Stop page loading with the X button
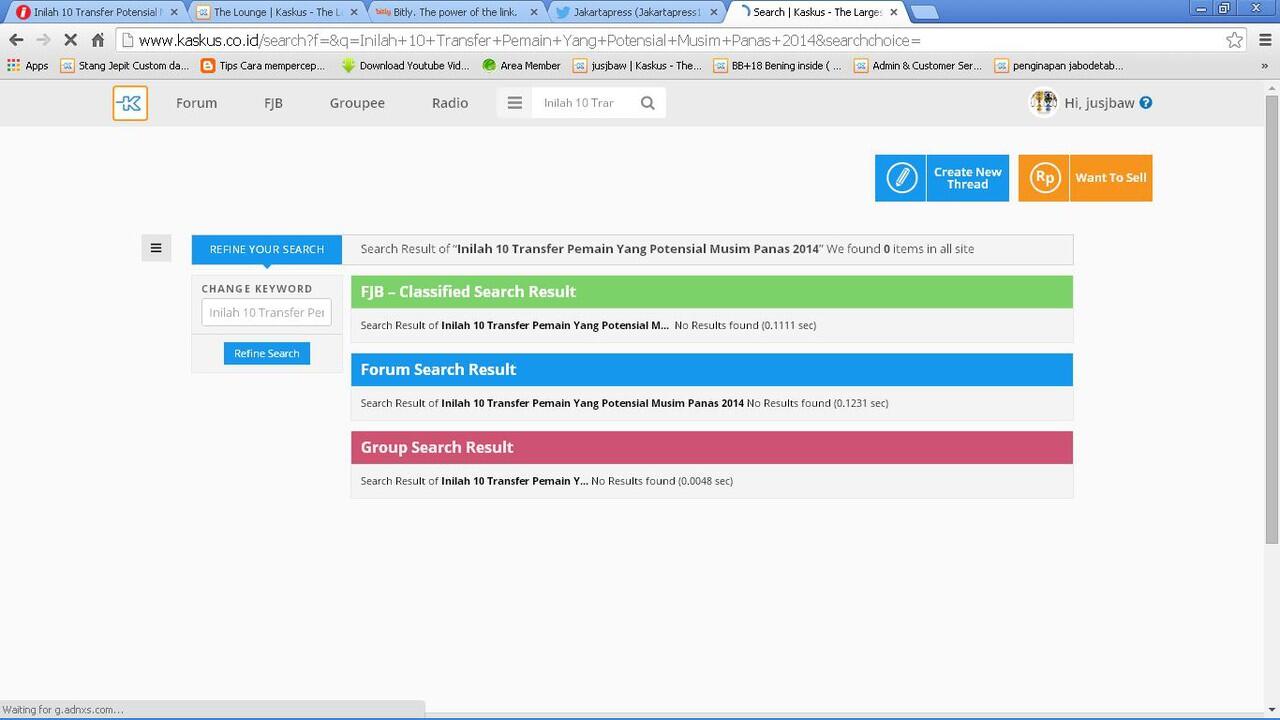This screenshot has height=720, width=1280. (x=71, y=40)
